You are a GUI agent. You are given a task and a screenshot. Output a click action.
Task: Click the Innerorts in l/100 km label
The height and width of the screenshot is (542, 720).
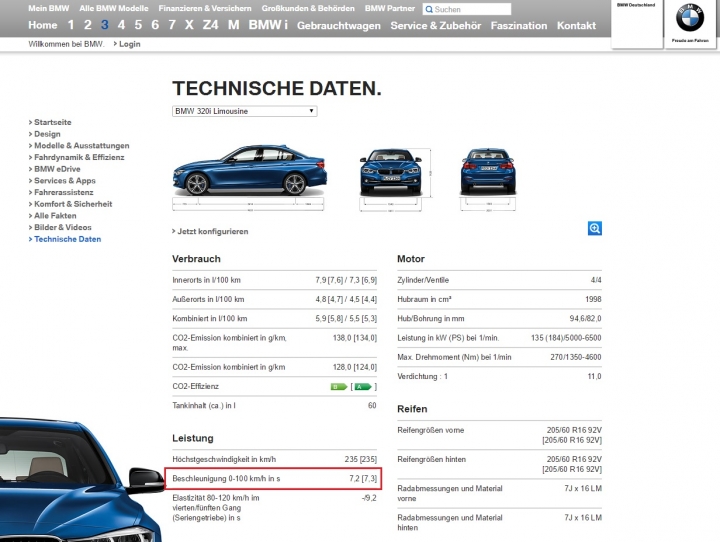click(207, 280)
